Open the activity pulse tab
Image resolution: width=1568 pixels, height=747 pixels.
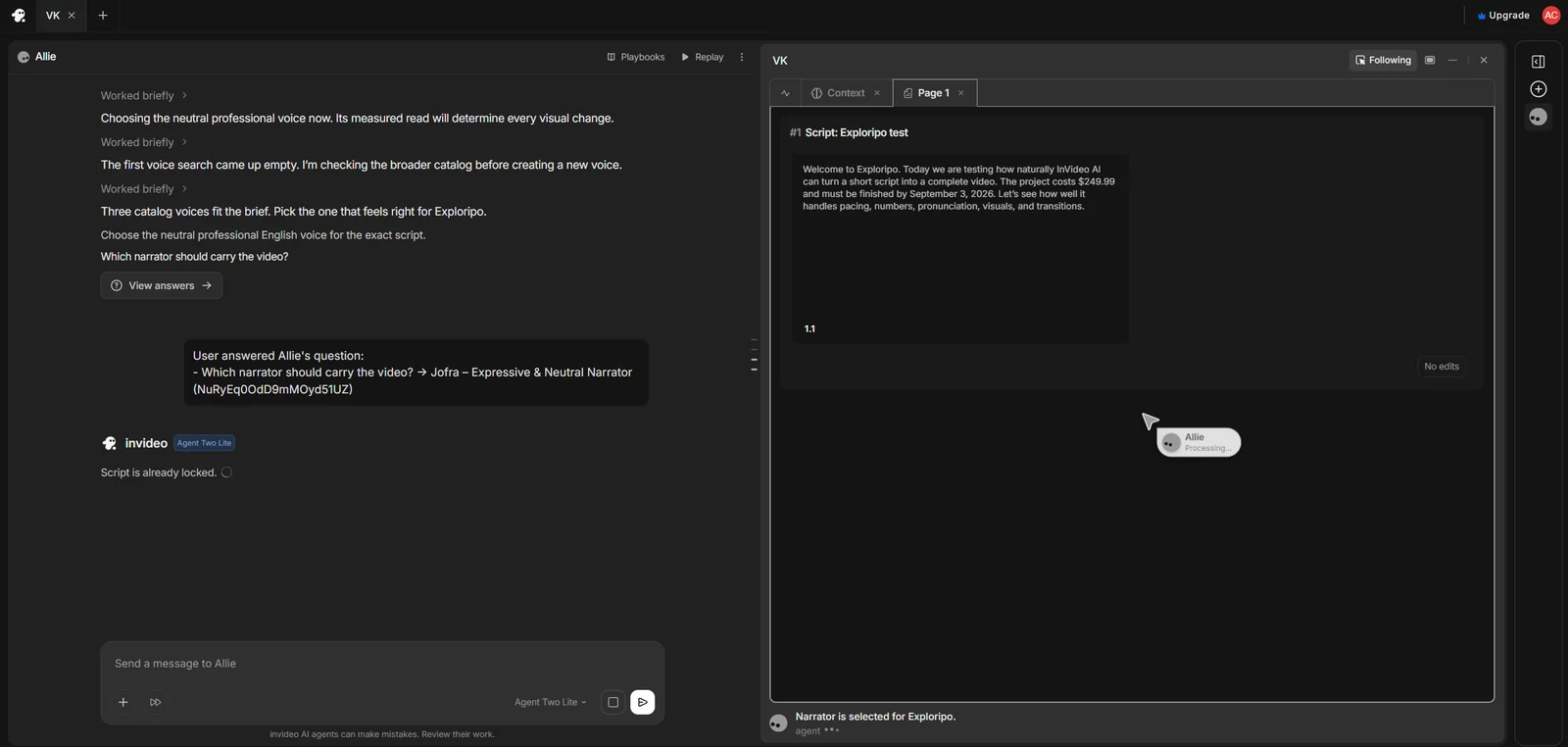pos(786,93)
